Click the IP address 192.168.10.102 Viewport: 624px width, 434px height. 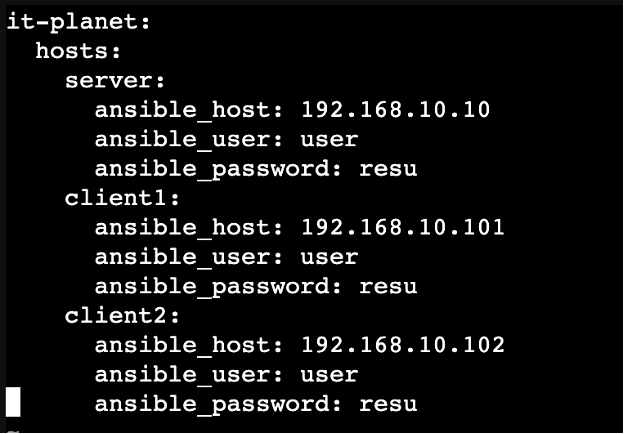pos(403,344)
